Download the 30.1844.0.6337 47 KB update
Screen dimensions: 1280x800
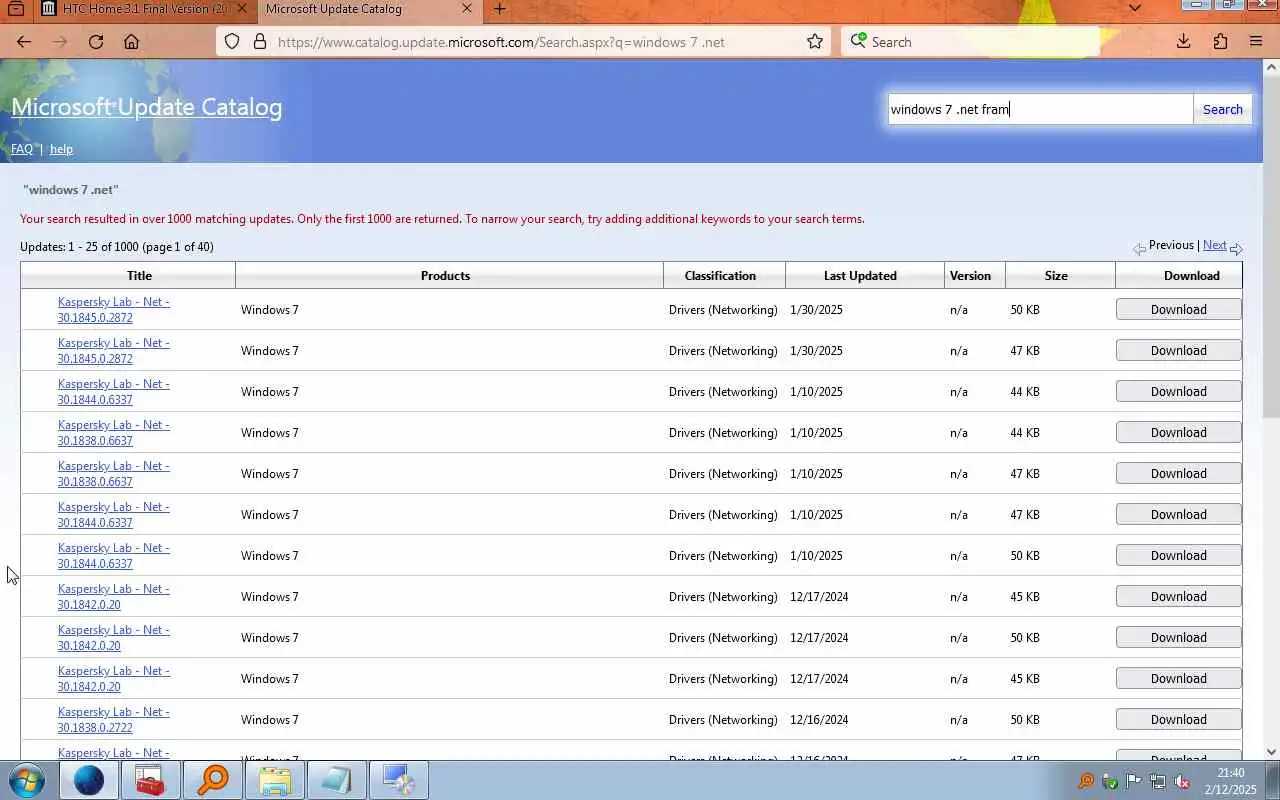(x=1178, y=514)
